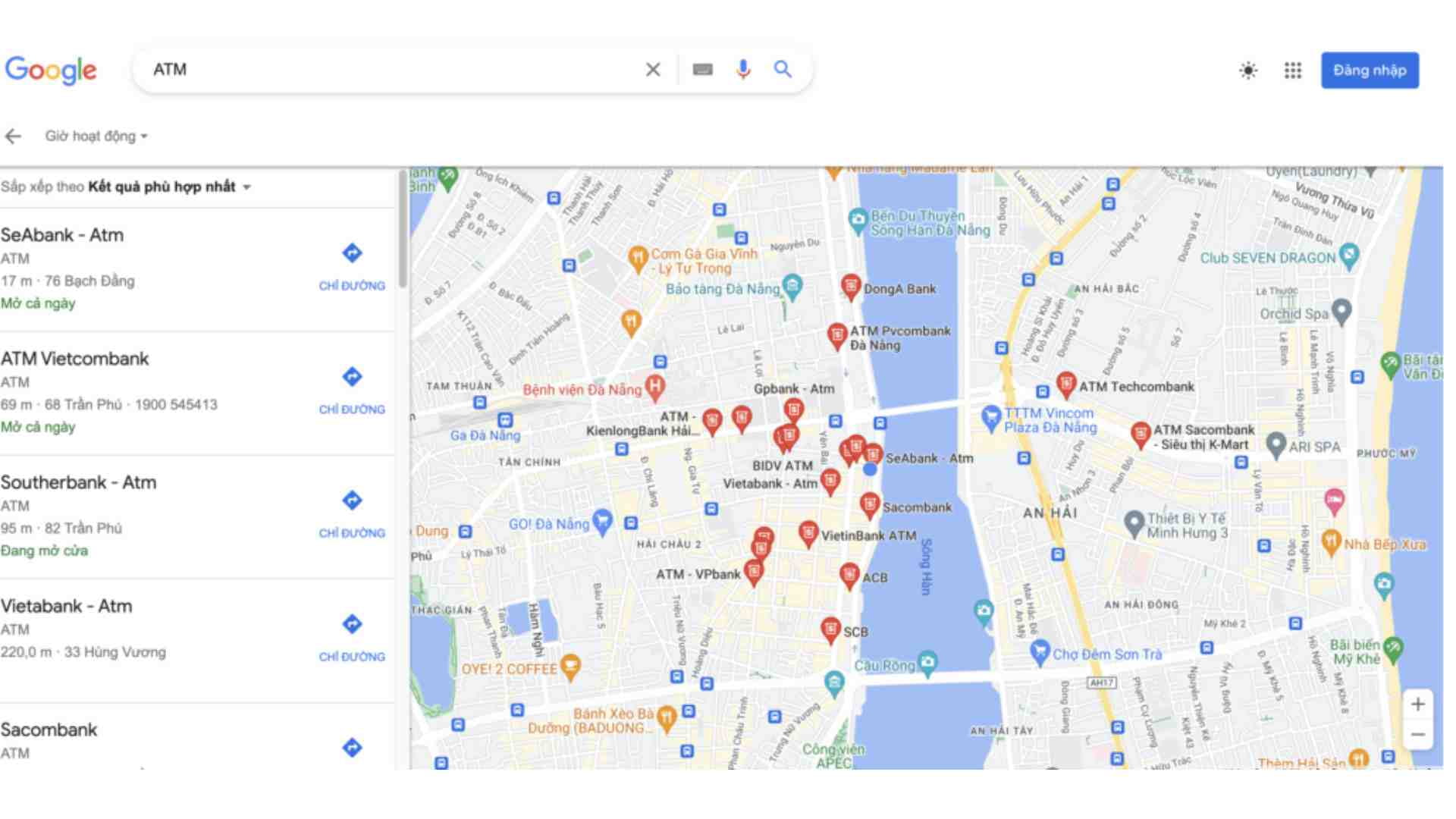Select SCB map pin

tap(830, 629)
